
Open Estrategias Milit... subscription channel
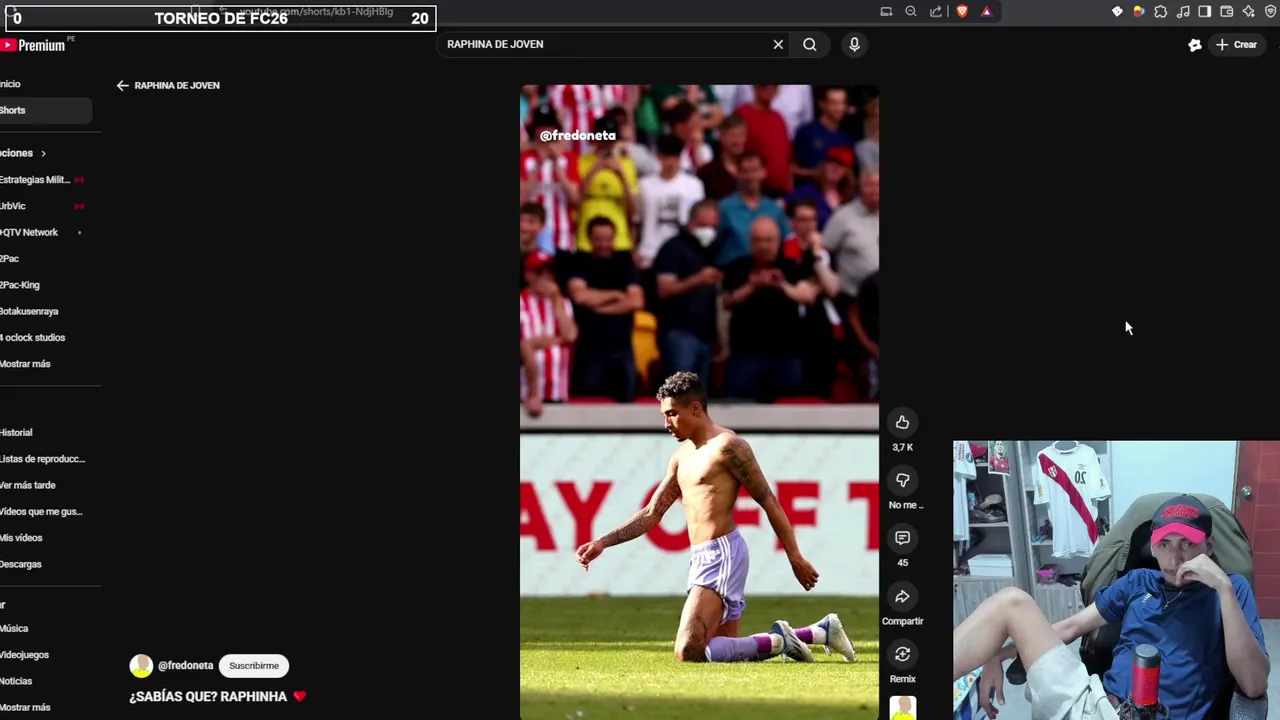[35, 180]
